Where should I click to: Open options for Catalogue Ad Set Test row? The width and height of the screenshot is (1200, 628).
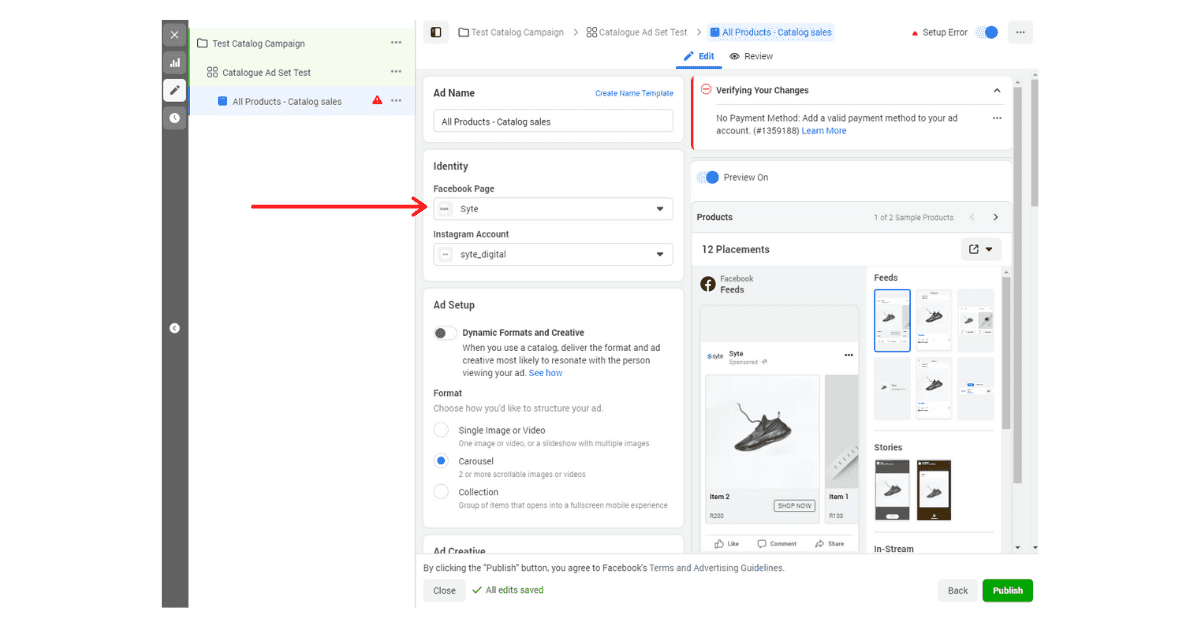pyautogui.click(x=396, y=72)
